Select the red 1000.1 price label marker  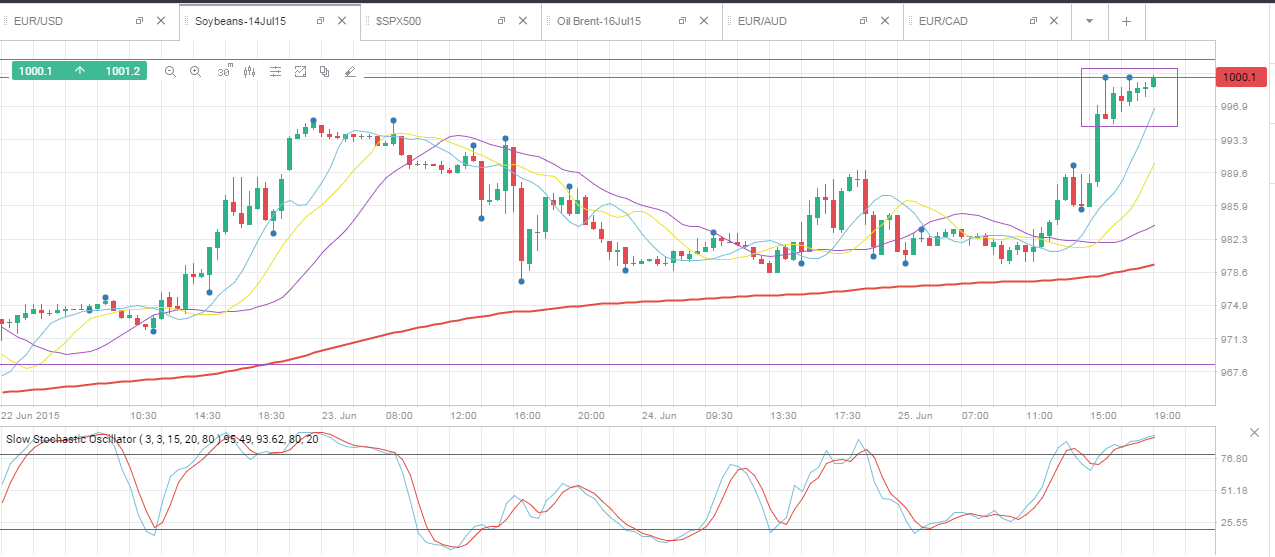[1240, 77]
